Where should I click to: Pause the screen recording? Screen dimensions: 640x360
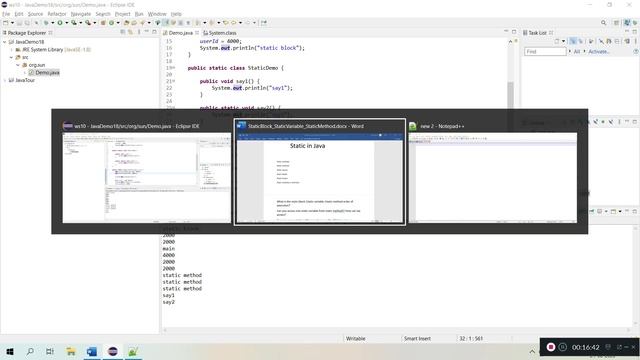coord(563,347)
